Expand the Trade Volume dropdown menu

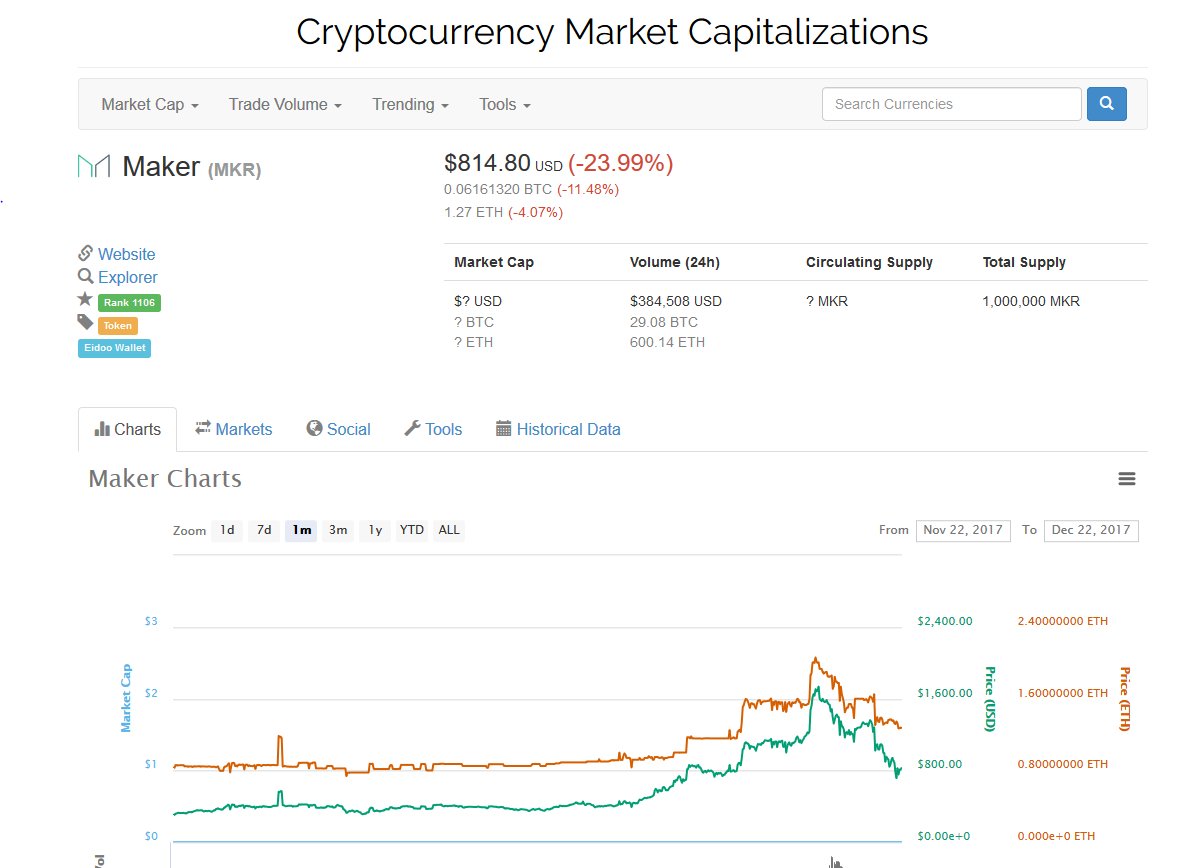285,104
